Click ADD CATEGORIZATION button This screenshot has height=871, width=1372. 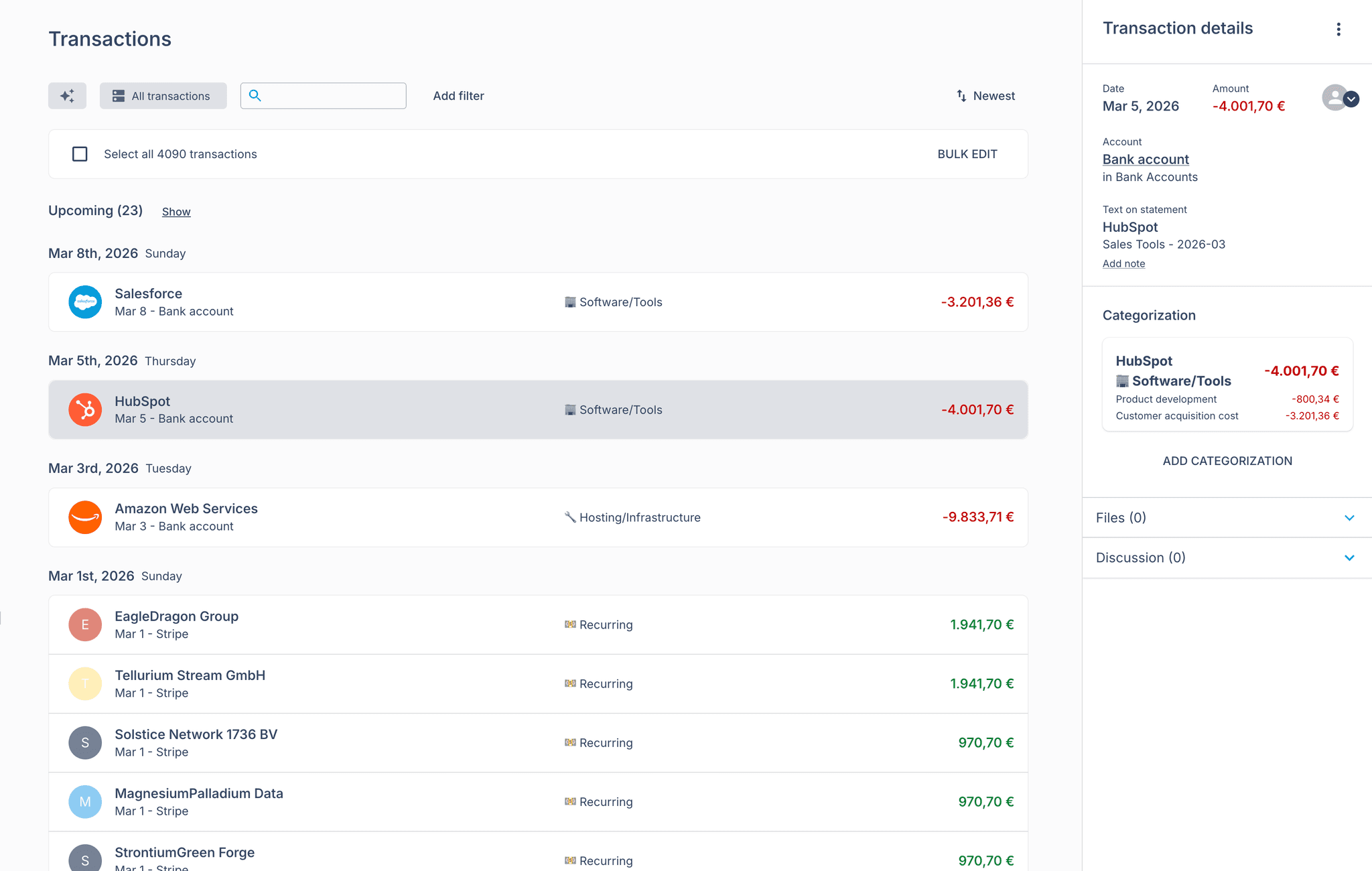click(x=1227, y=461)
